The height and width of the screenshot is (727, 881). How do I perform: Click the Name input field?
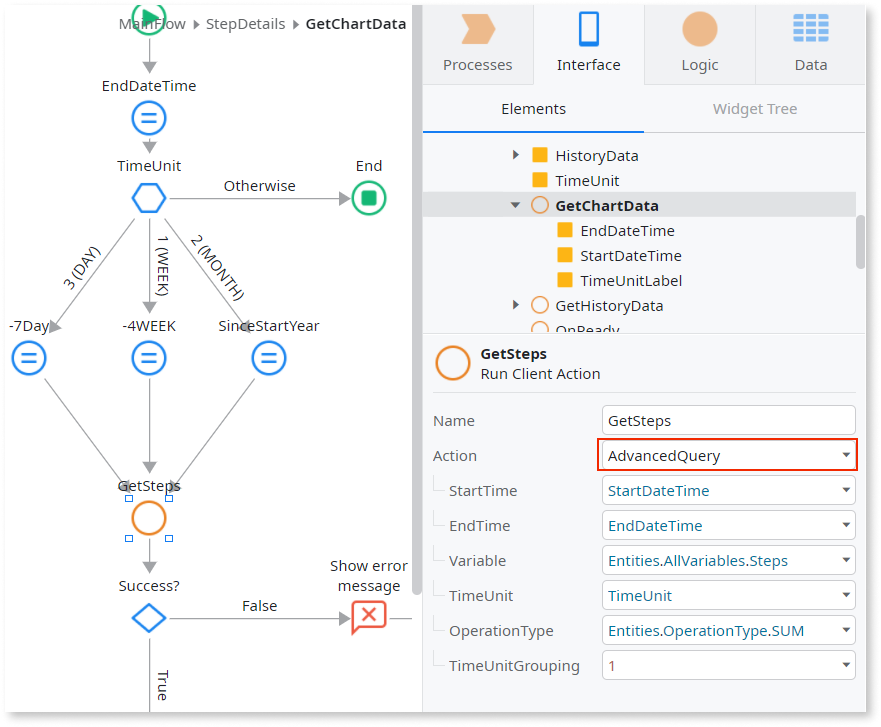point(728,421)
